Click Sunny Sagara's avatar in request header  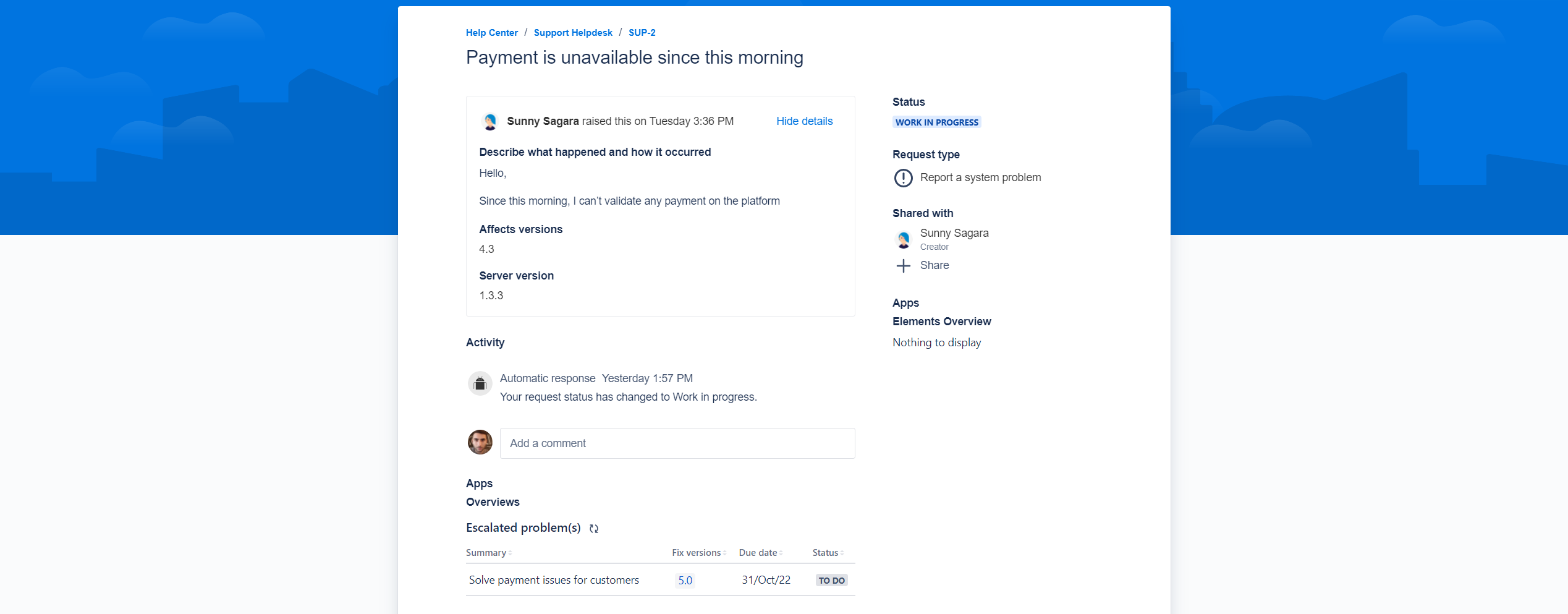pos(490,122)
